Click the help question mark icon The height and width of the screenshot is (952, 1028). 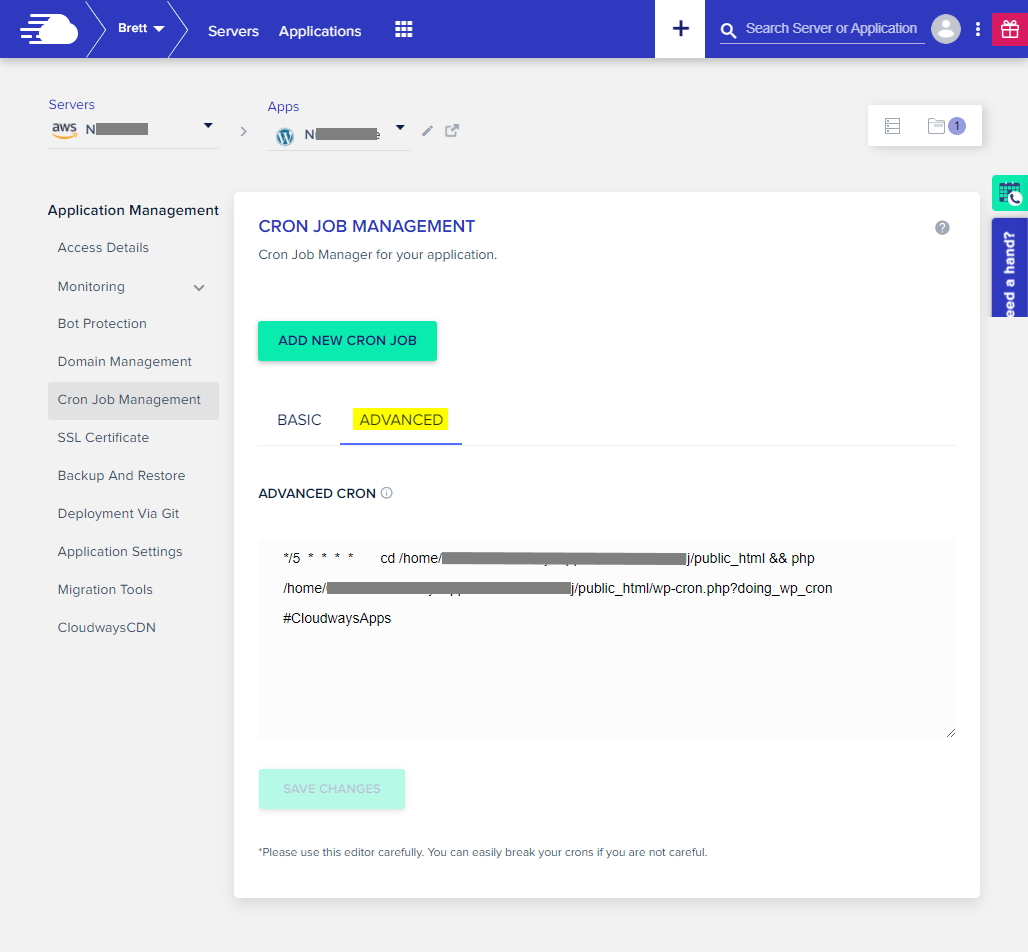click(x=942, y=228)
